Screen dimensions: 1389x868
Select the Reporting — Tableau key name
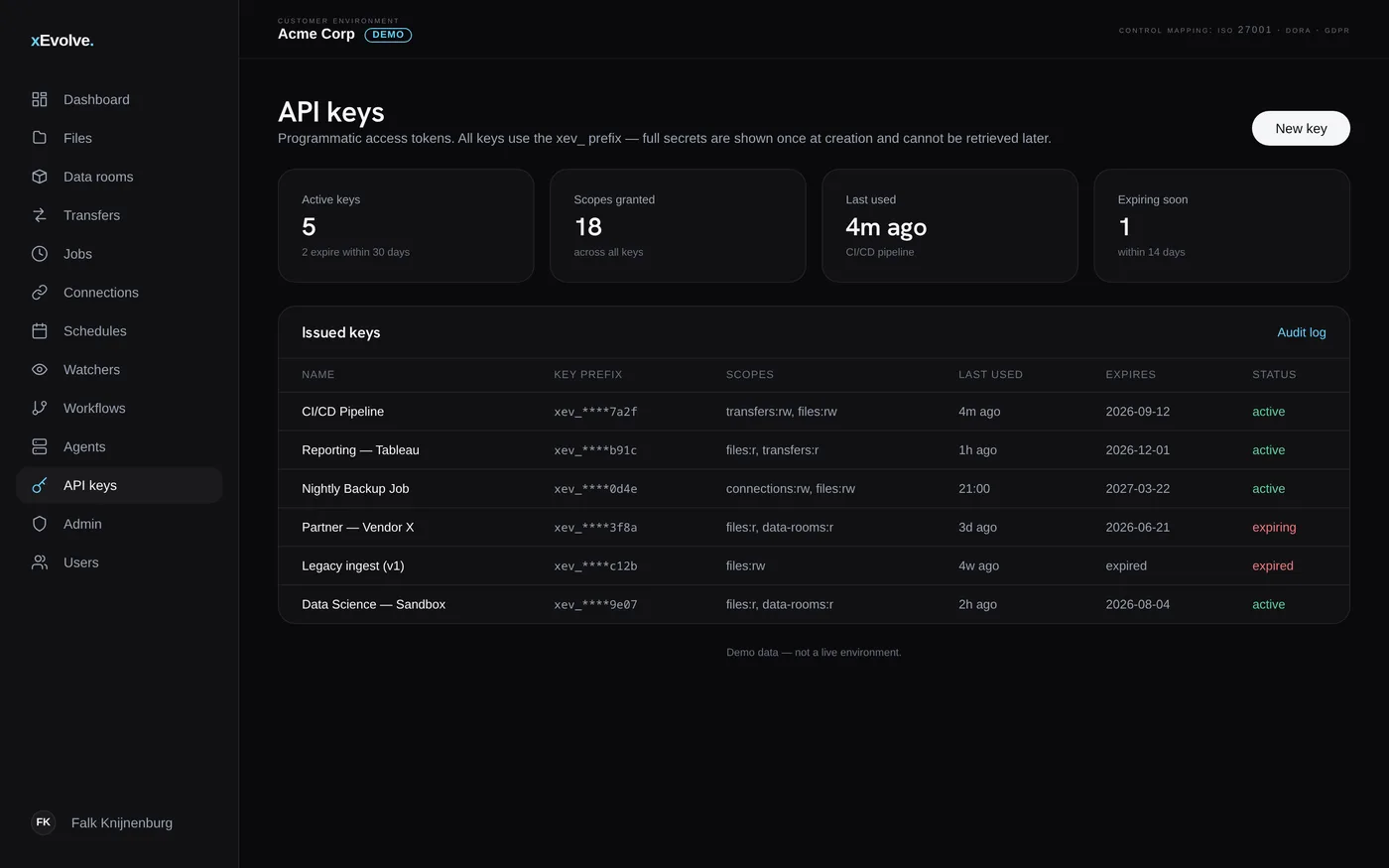point(360,450)
